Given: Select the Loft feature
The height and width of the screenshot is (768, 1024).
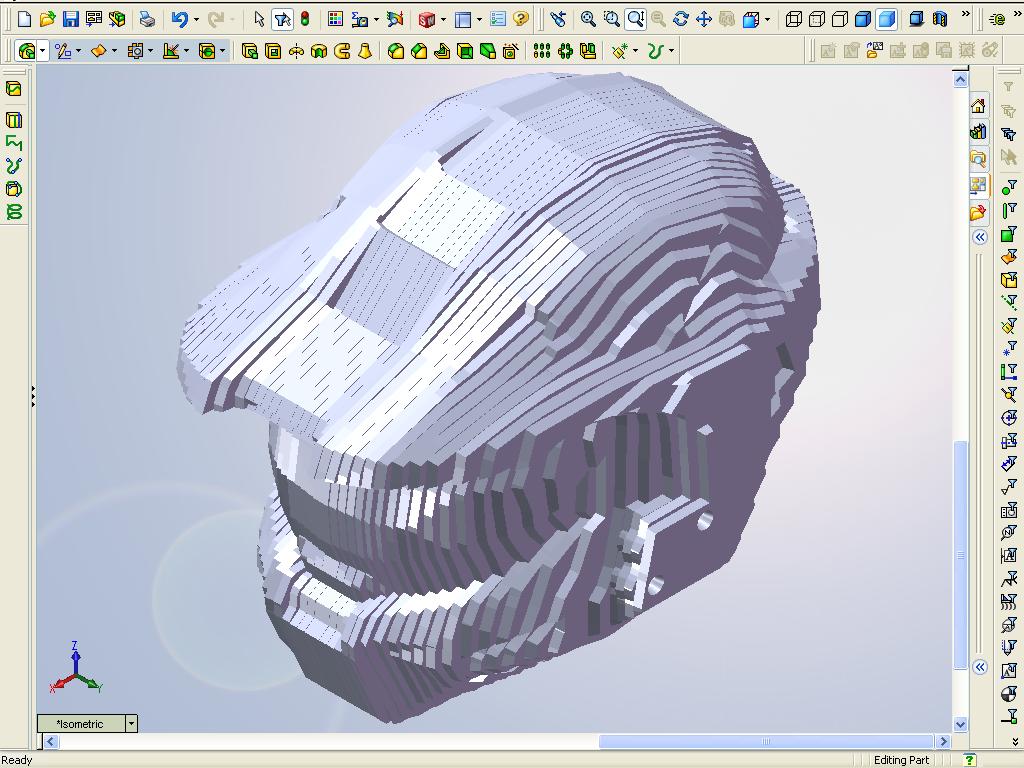Looking at the screenshot, I should (365, 51).
